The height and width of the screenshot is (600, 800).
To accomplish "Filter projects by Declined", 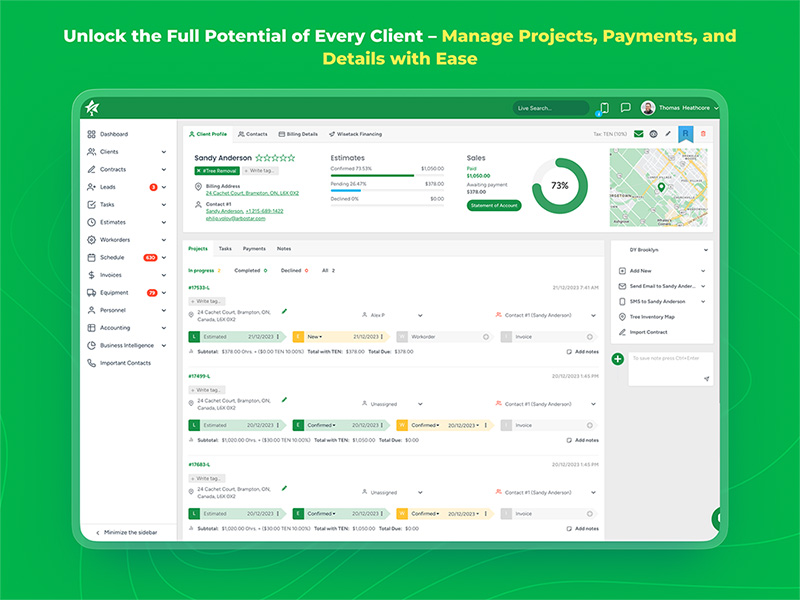I will [x=294, y=270].
